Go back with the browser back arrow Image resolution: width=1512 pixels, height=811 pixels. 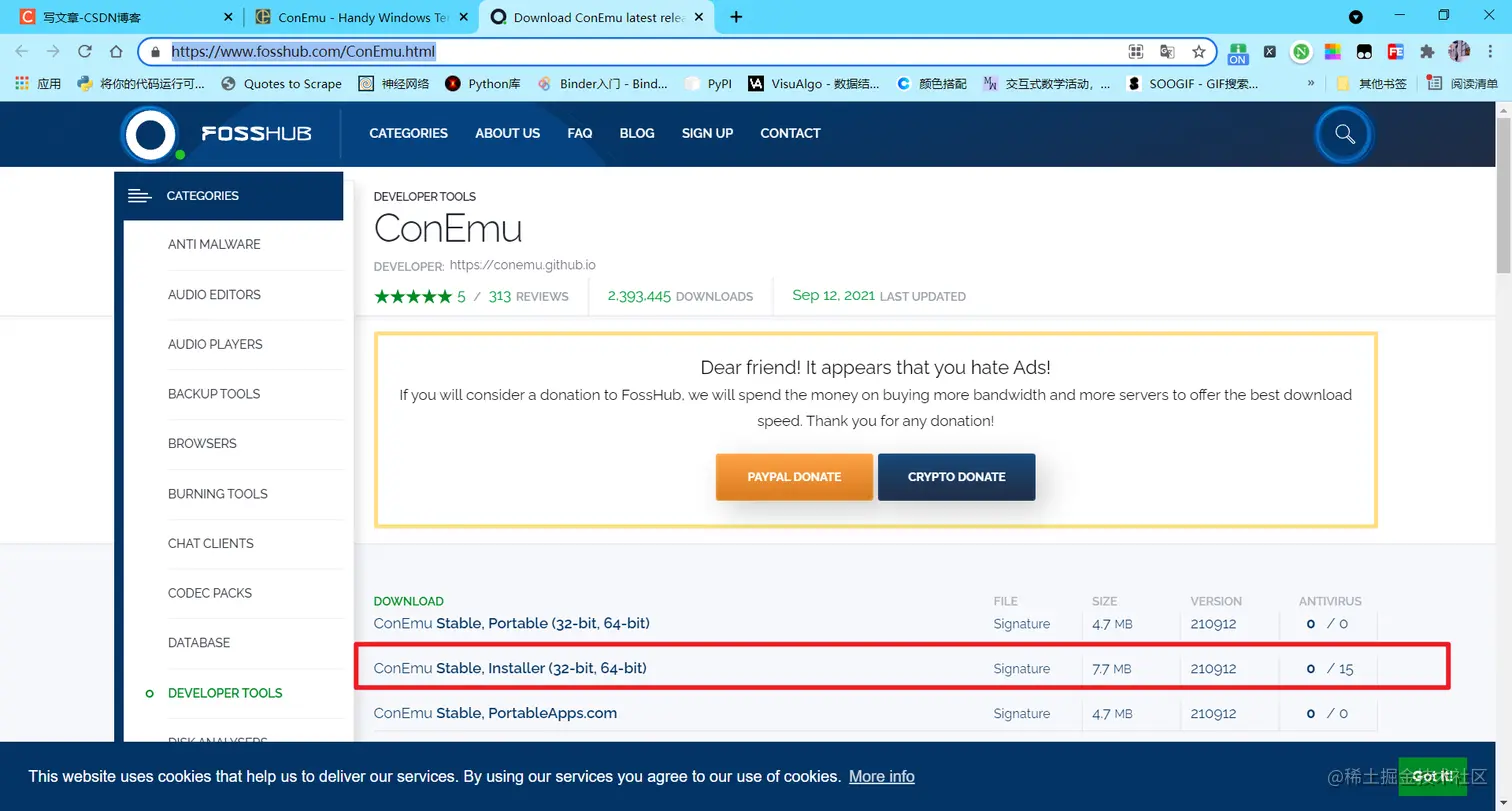(22, 52)
